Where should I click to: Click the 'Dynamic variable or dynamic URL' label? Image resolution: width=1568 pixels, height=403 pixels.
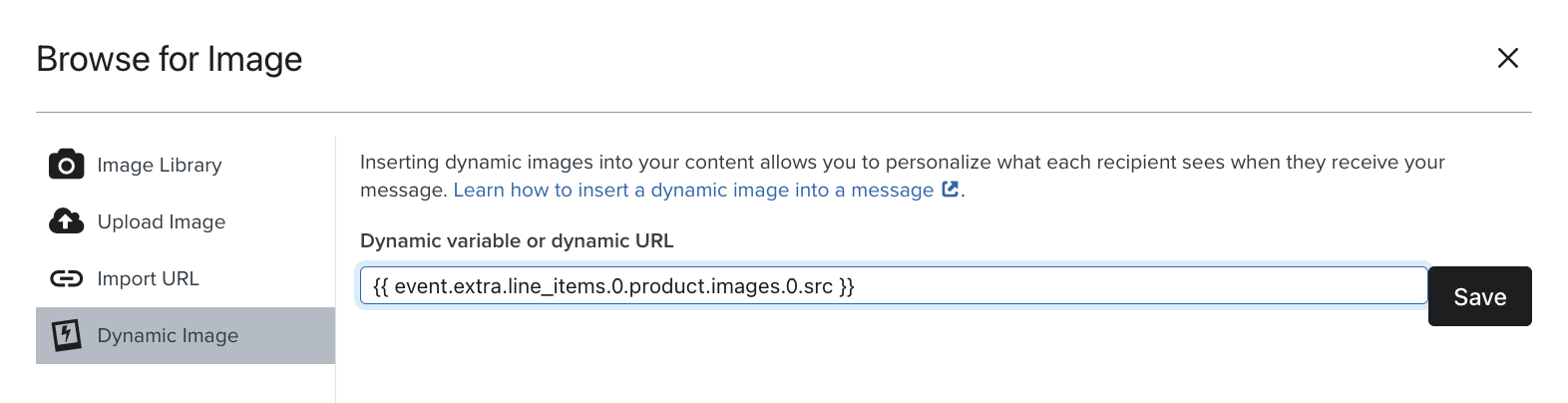(517, 240)
